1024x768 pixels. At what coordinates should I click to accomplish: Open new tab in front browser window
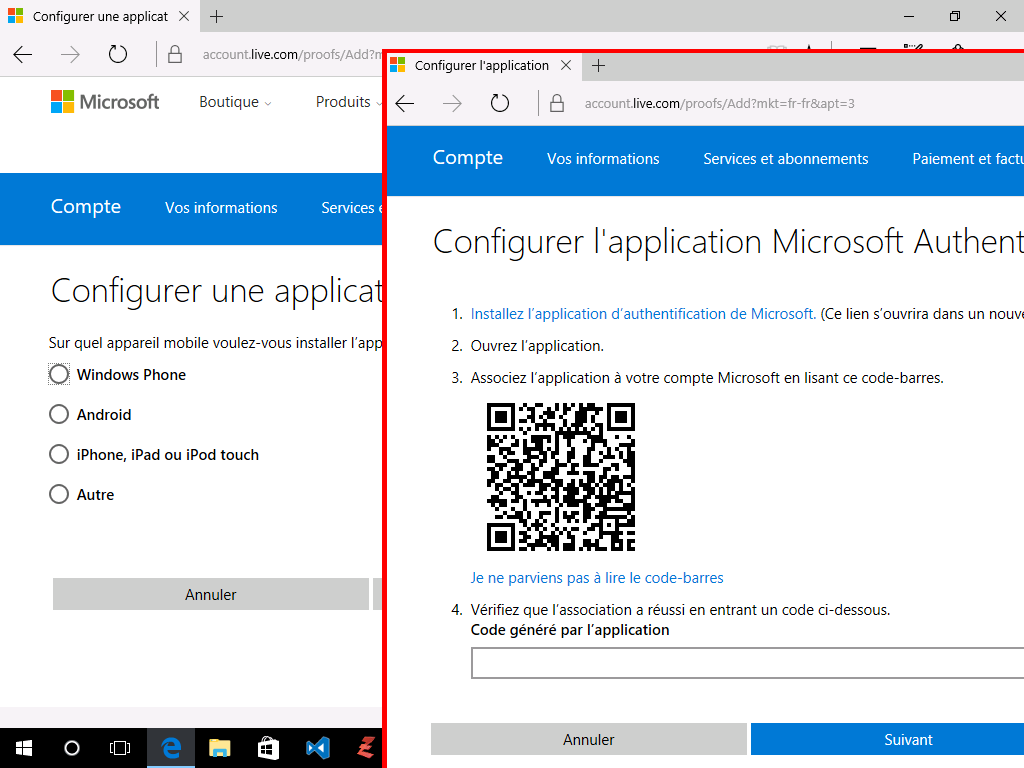(598, 65)
